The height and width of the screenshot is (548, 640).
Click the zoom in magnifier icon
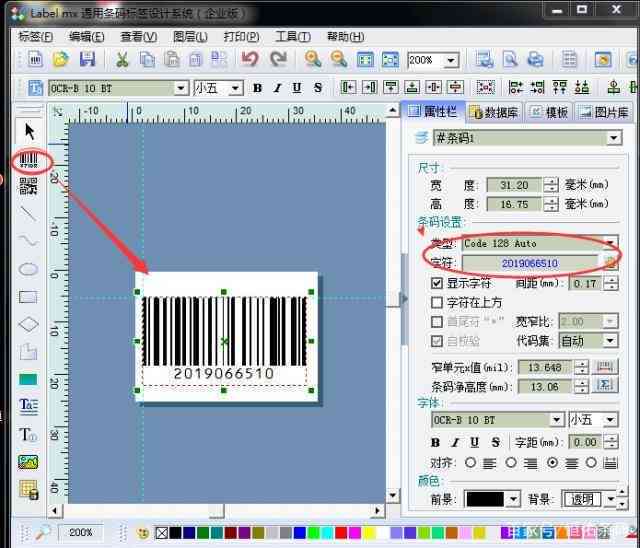[313, 59]
